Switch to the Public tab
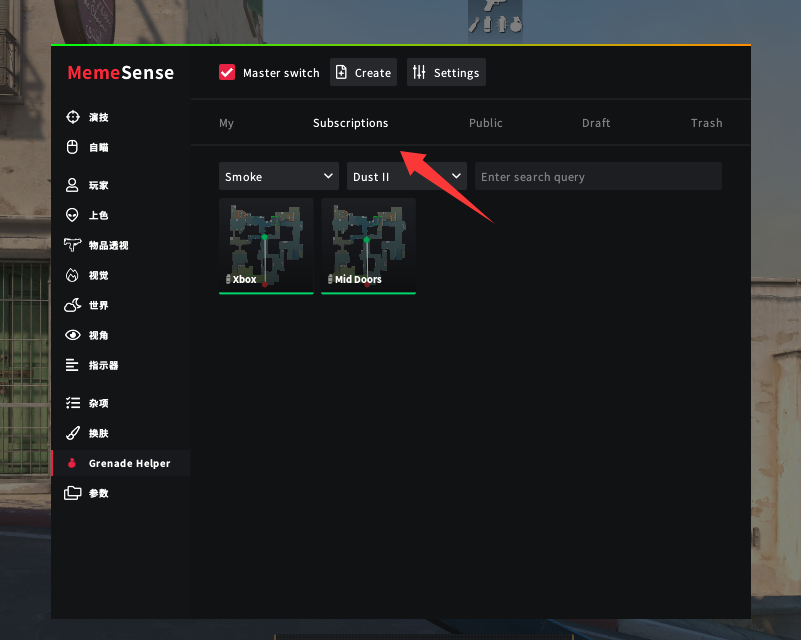The width and height of the screenshot is (801, 640). [486, 123]
